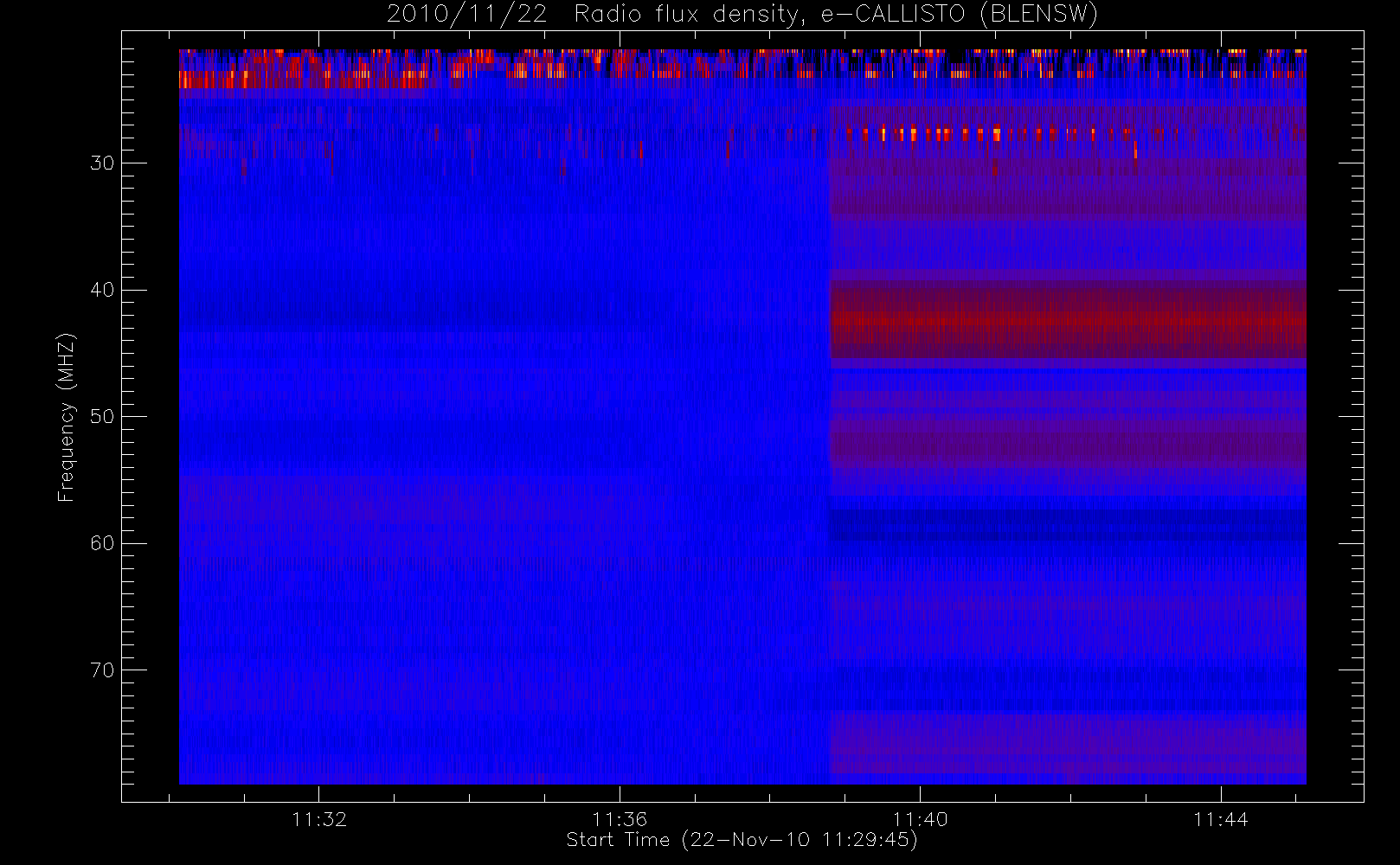Click the 30 MHz frequency tick label
This screenshot has width=1400, height=865.
click(102, 163)
